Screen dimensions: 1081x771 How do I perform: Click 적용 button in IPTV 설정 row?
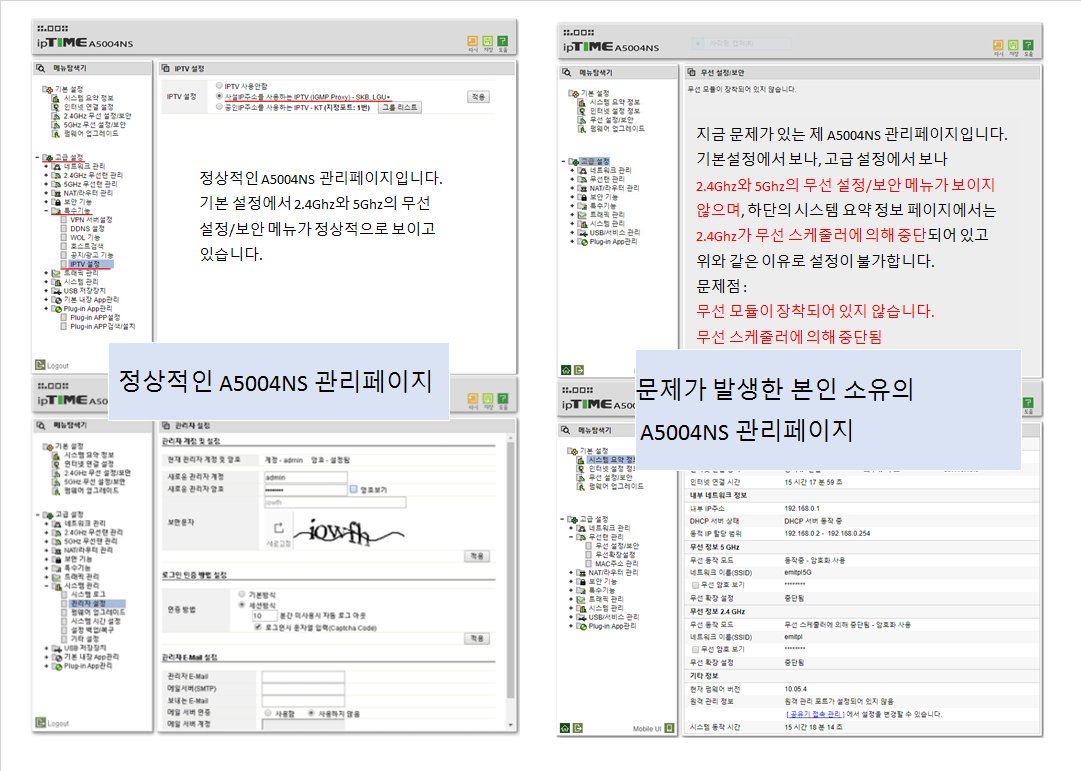tap(478, 97)
